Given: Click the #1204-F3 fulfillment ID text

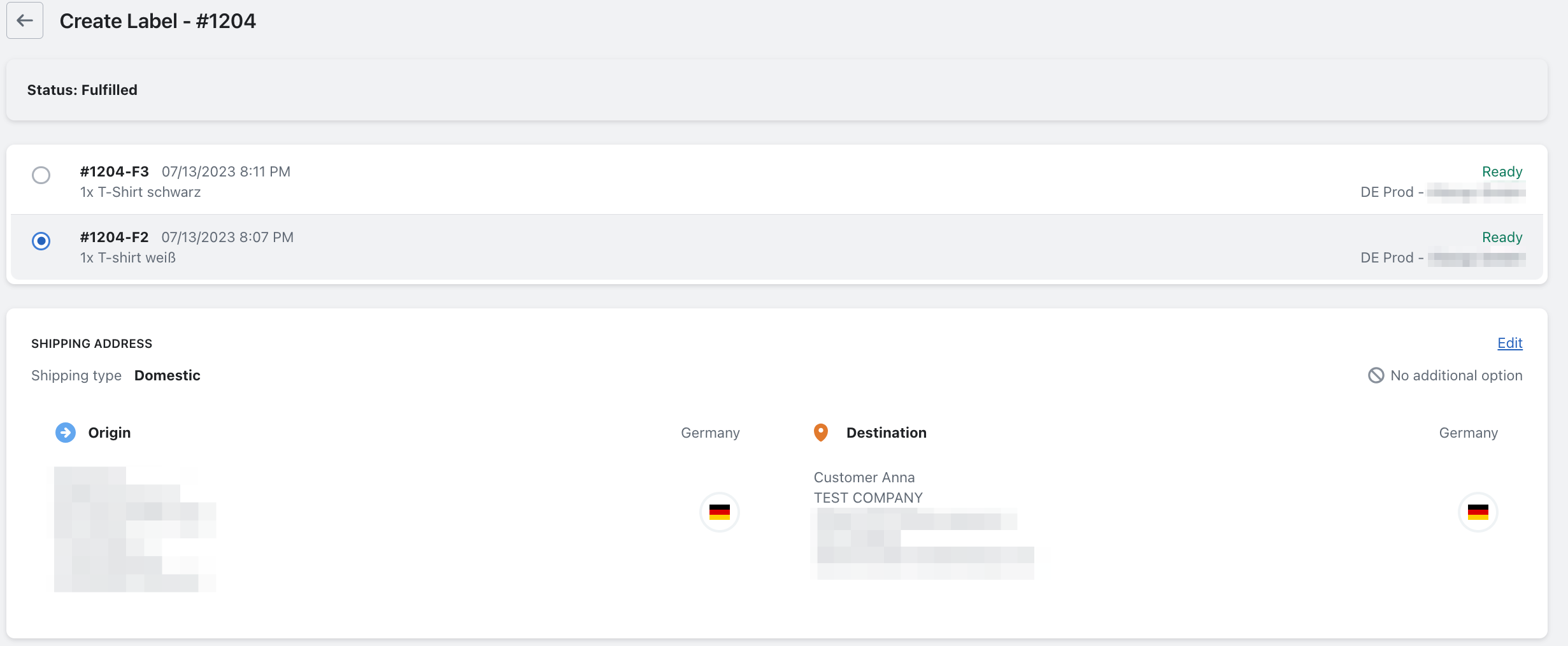Looking at the screenshot, I should (x=115, y=171).
